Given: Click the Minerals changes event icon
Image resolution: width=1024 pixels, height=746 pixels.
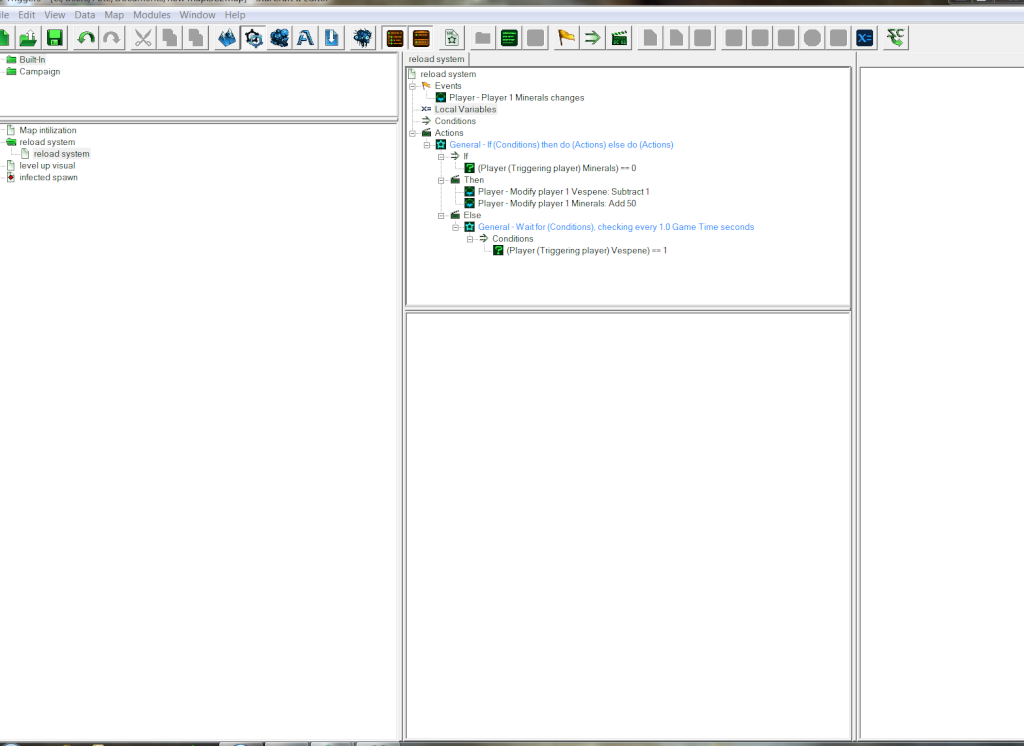Looking at the screenshot, I should click(x=441, y=97).
